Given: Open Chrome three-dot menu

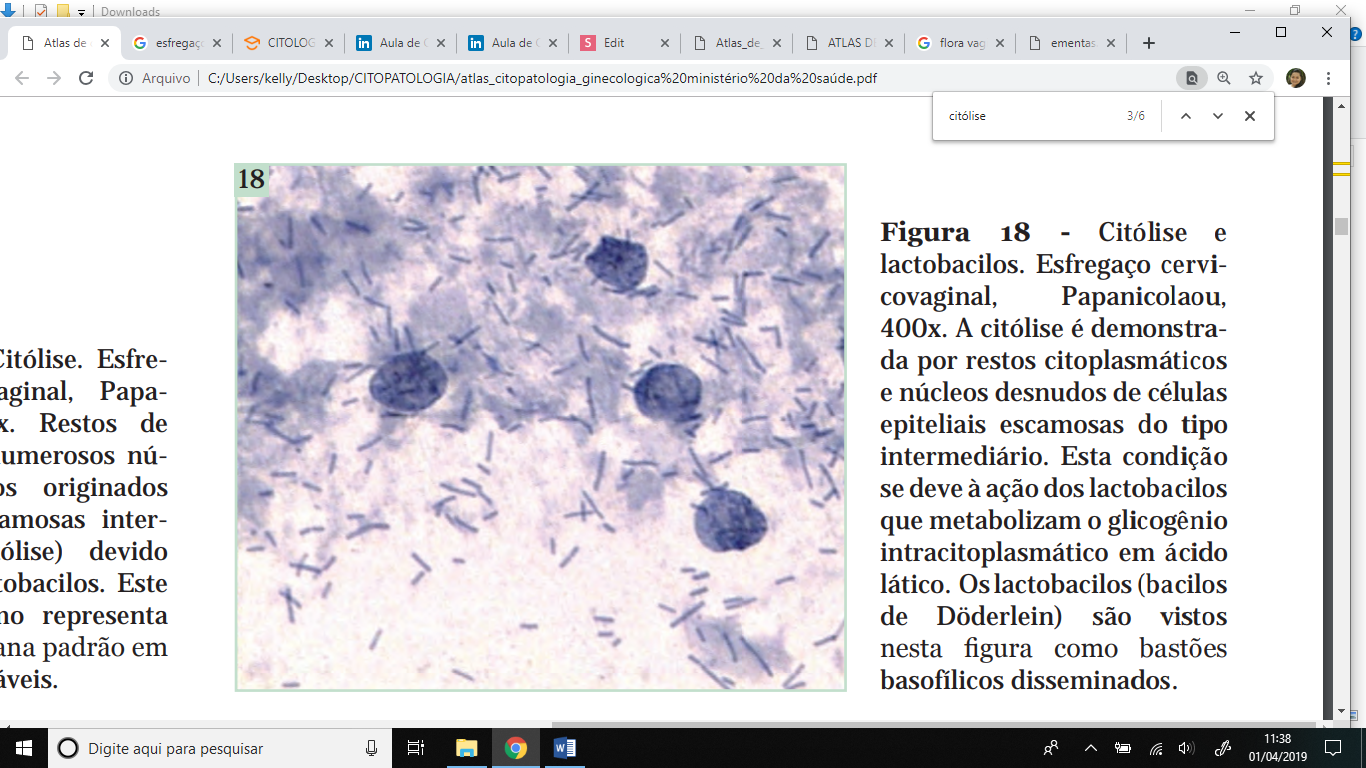Looking at the screenshot, I should tap(1328, 78).
